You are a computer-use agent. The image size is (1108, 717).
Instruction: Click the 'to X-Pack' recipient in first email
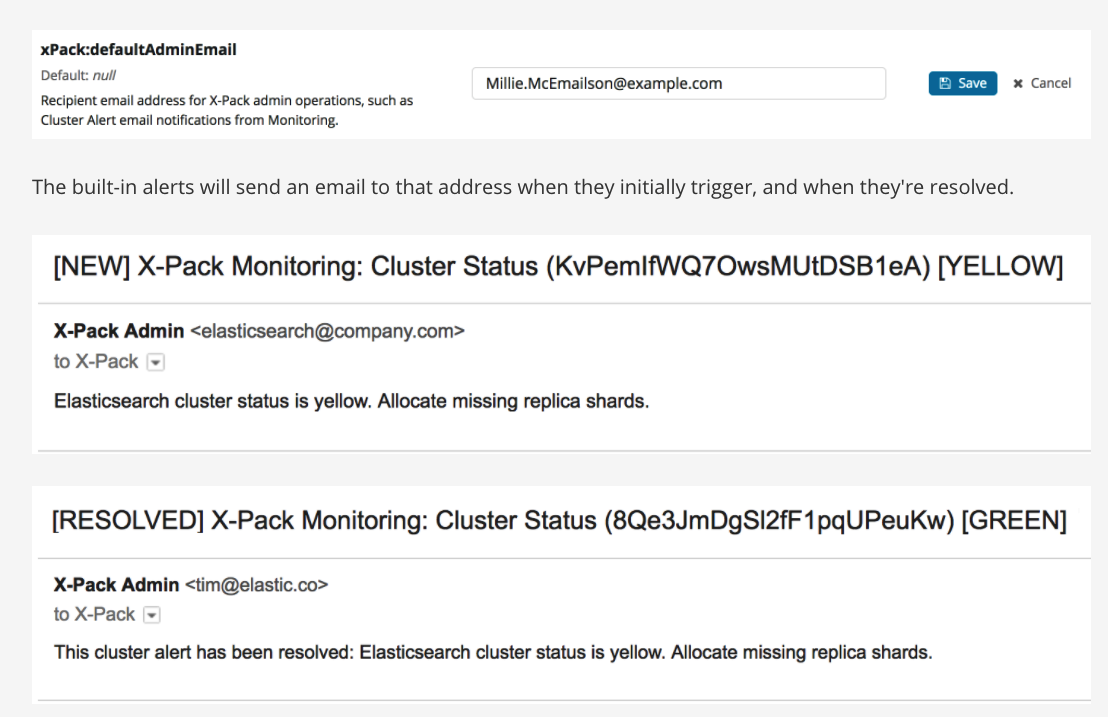point(96,362)
